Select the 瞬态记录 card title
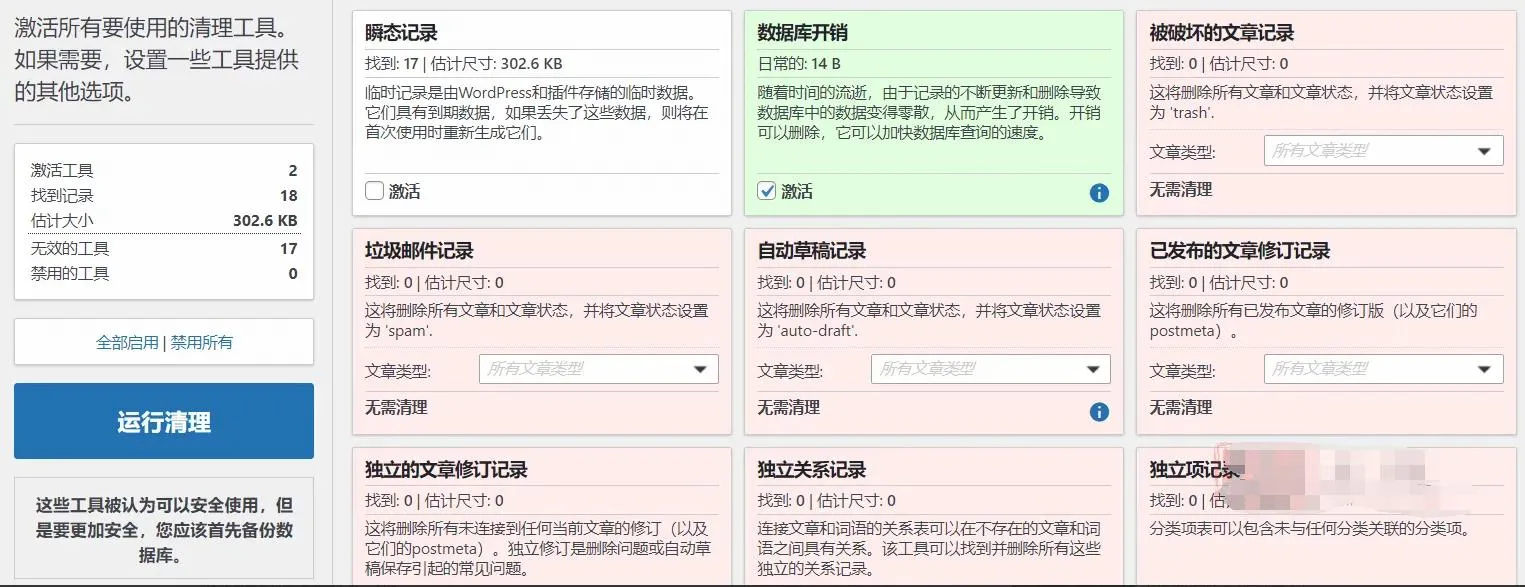 [402, 33]
